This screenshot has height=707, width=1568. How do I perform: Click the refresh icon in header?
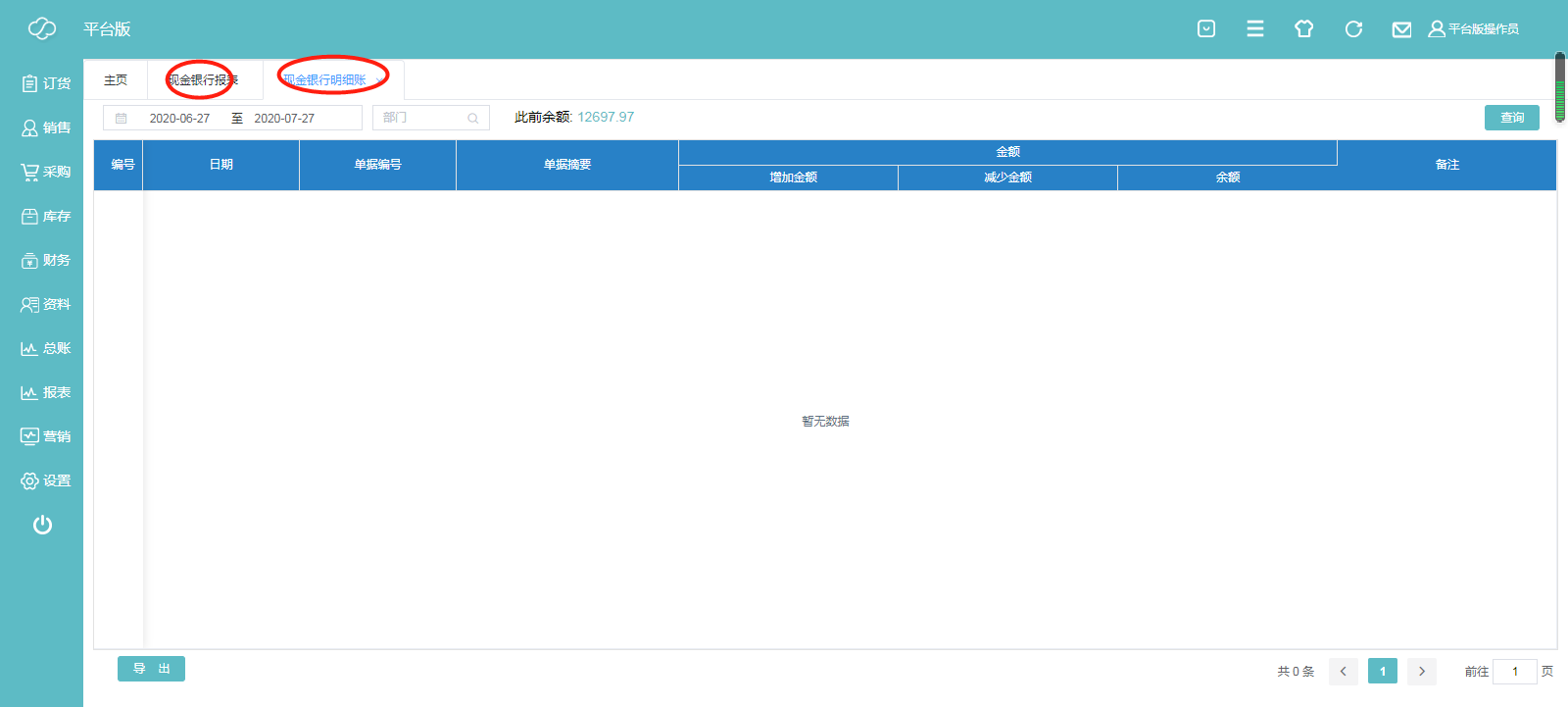pos(1353,28)
